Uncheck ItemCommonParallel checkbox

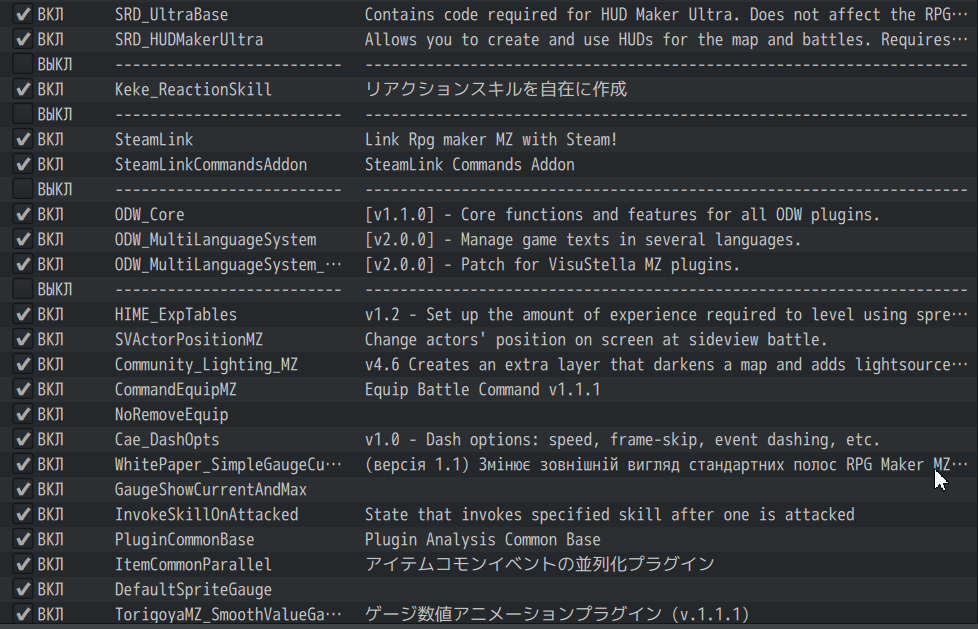pyautogui.click(x=23, y=563)
